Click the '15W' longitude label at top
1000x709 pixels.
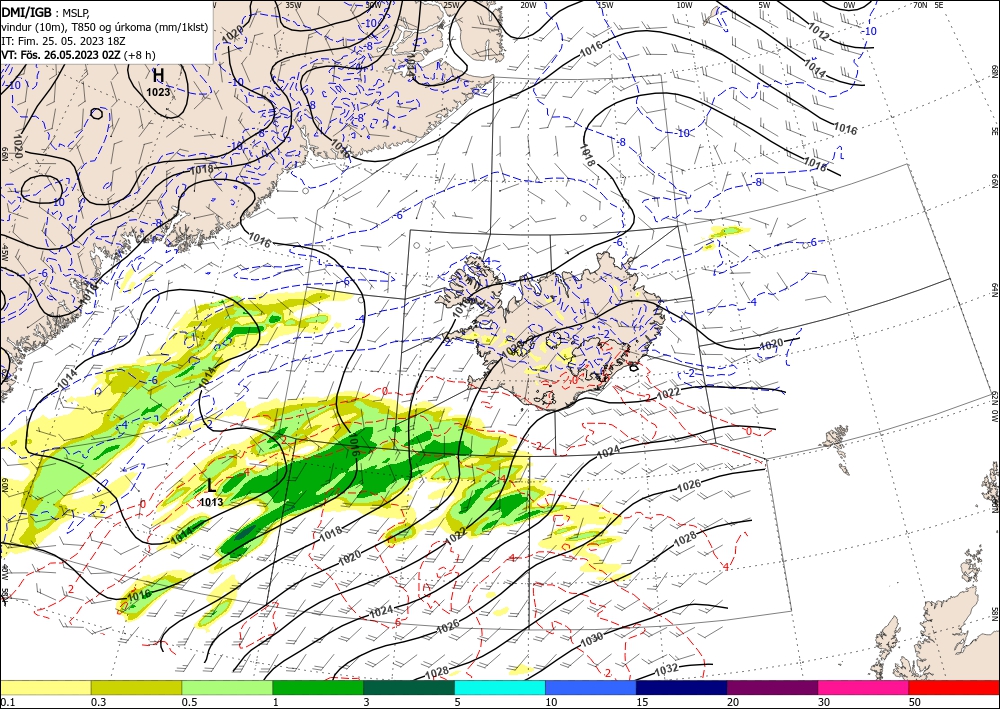pyautogui.click(x=605, y=5)
